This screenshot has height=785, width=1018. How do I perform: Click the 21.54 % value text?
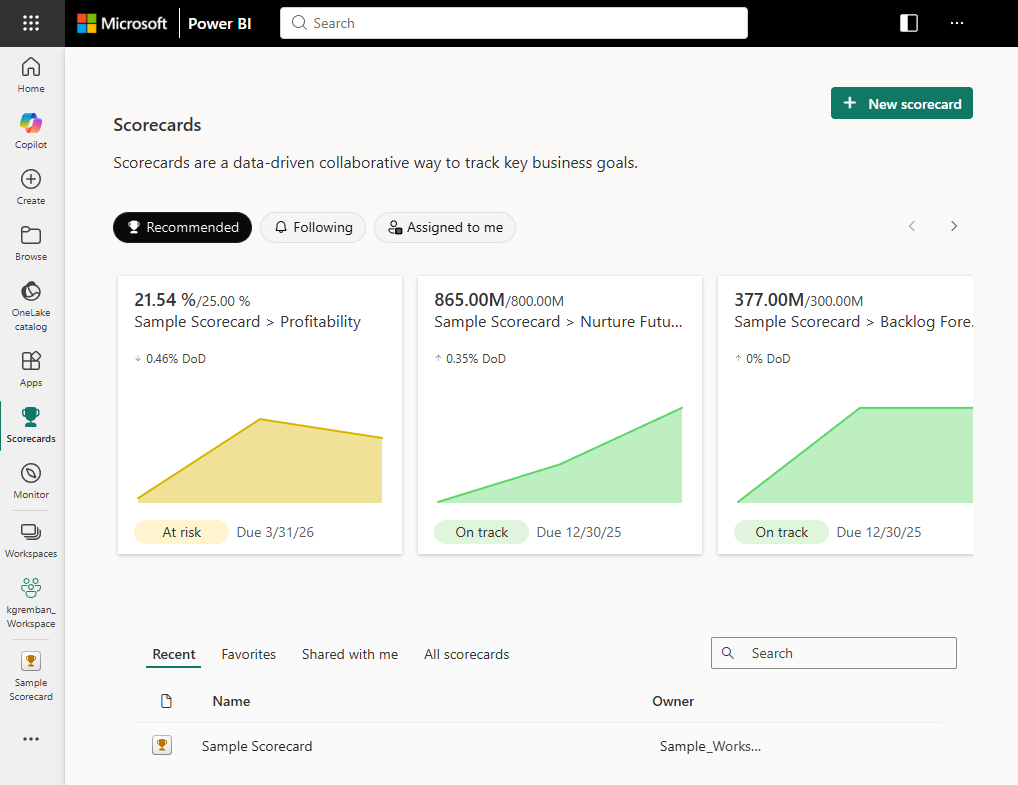click(165, 299)
